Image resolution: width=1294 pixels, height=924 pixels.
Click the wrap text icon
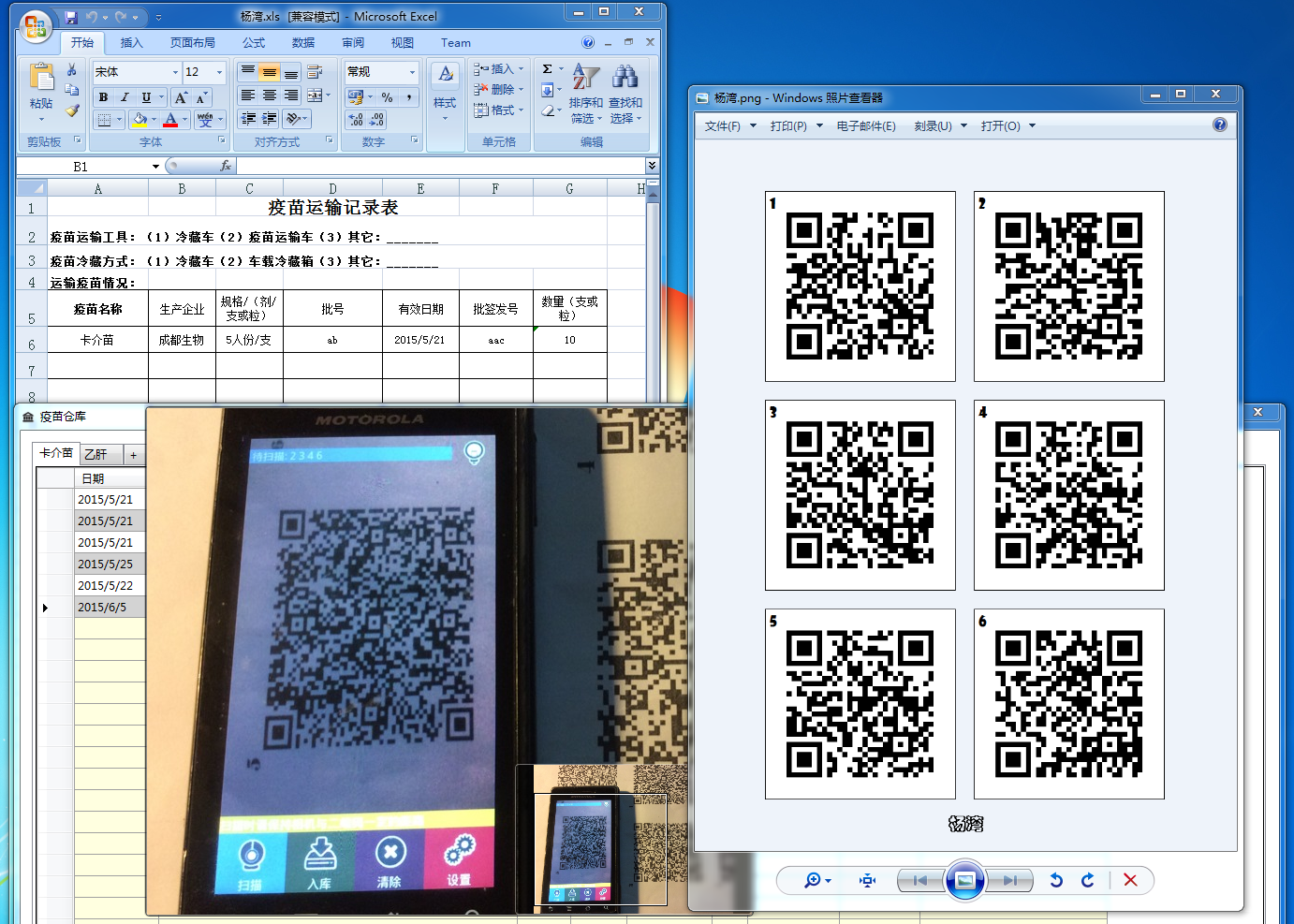[x=315, y=72]
